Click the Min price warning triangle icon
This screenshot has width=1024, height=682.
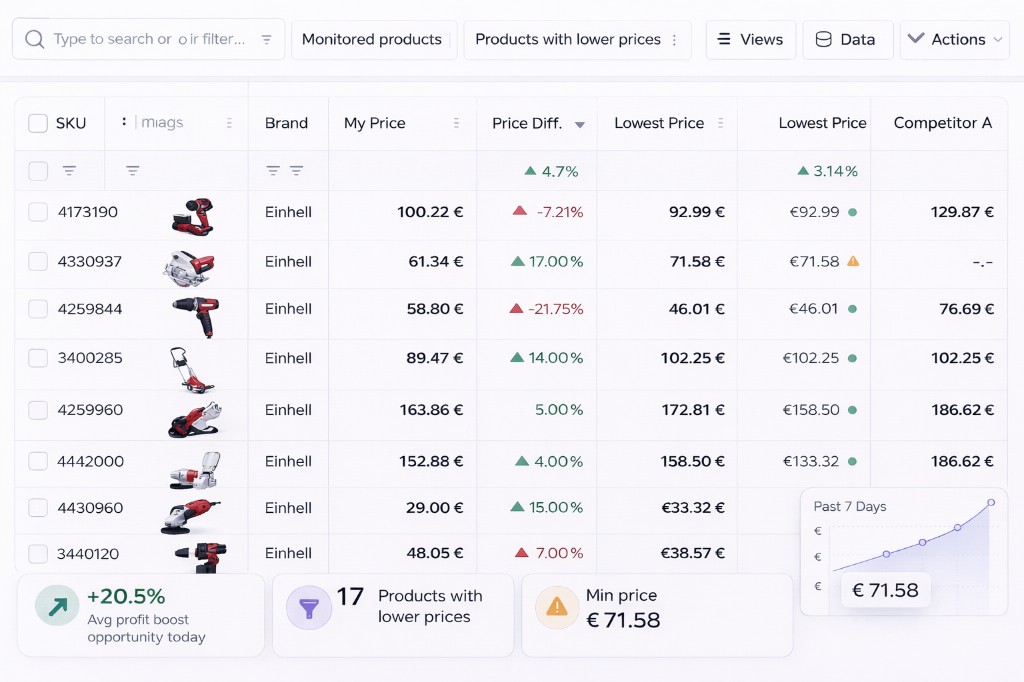click(557, 607)
